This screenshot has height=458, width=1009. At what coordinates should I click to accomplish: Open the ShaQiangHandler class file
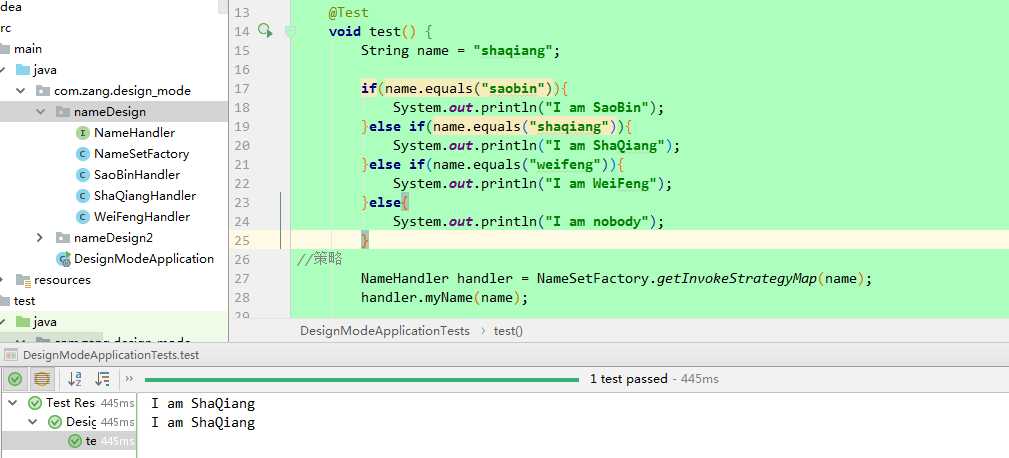[145, 196]
